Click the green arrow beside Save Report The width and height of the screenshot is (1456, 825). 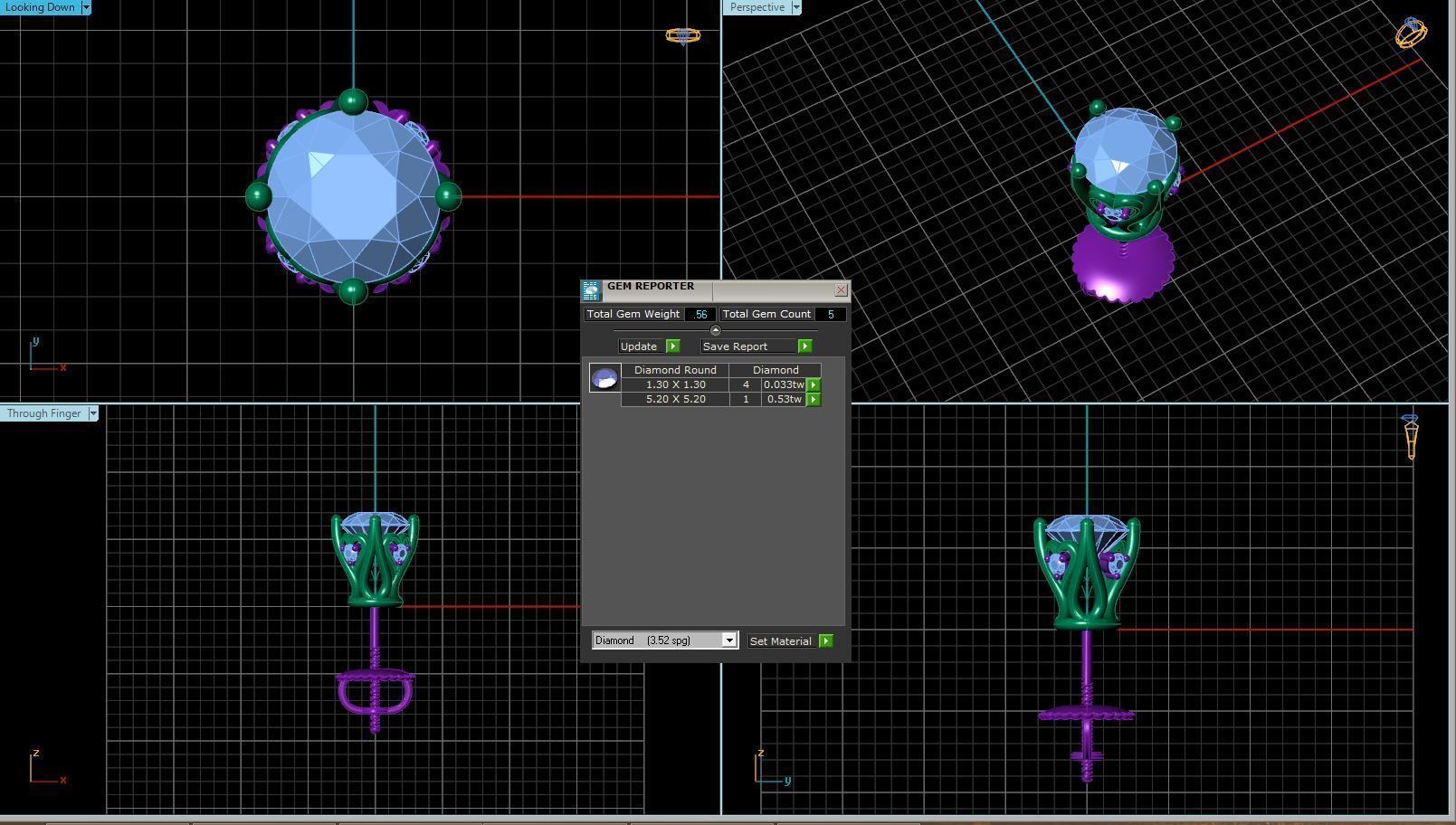pos(804,346)
